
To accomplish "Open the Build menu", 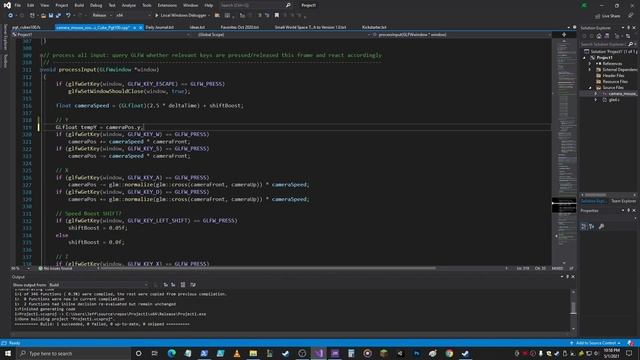I will 79,5.
